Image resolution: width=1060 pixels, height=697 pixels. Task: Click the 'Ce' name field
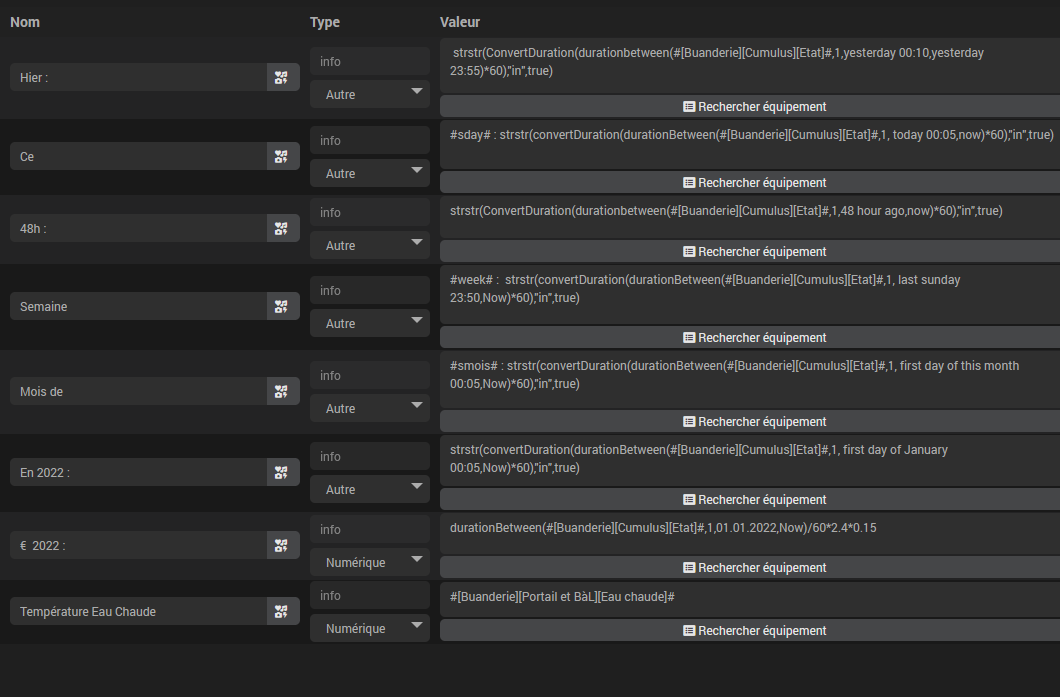[139, 157]
